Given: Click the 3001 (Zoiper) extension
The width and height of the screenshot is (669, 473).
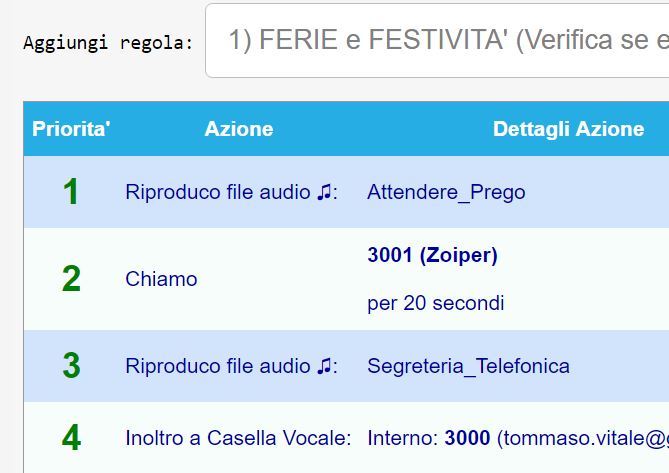Looking at the screenshot, I should click(432, 255).
